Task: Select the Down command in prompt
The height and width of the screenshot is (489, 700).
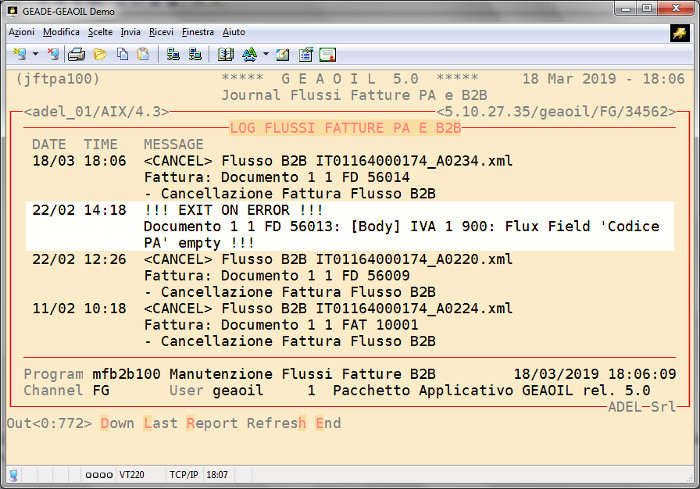Action: (117, 423)
